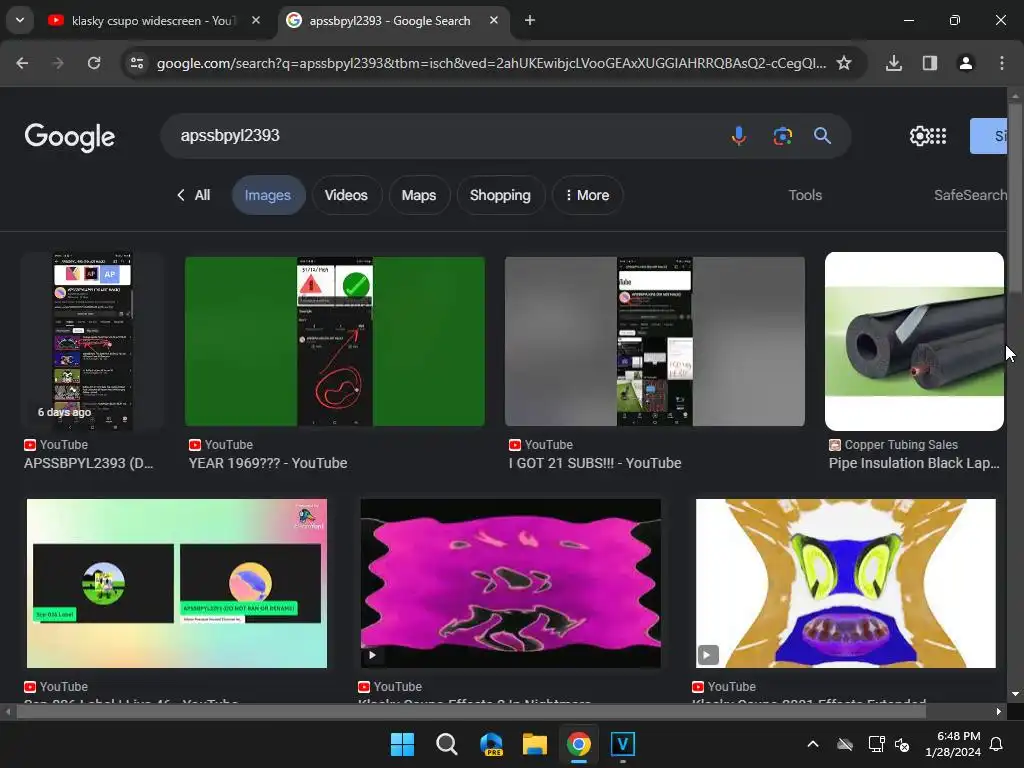This screenshot has height=768, width=1024.
Task: Open the Google apps grid
Action: [938, 136]
